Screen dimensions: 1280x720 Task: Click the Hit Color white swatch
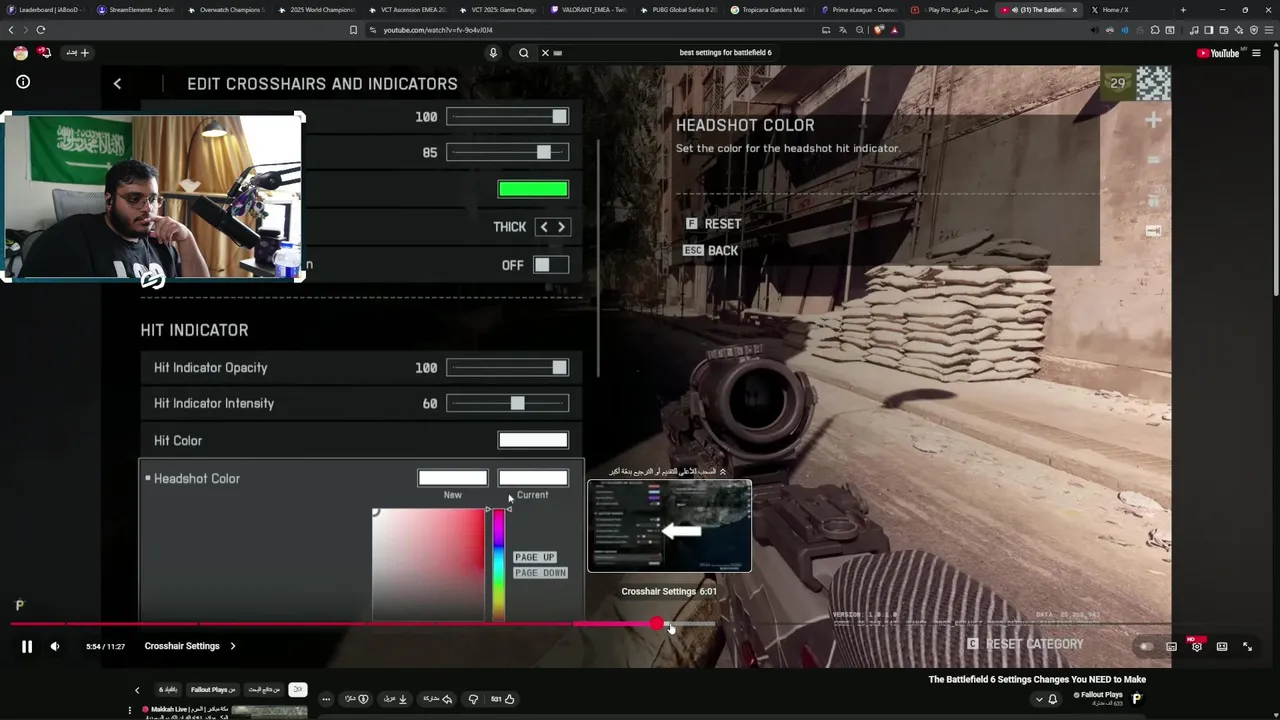533,440
